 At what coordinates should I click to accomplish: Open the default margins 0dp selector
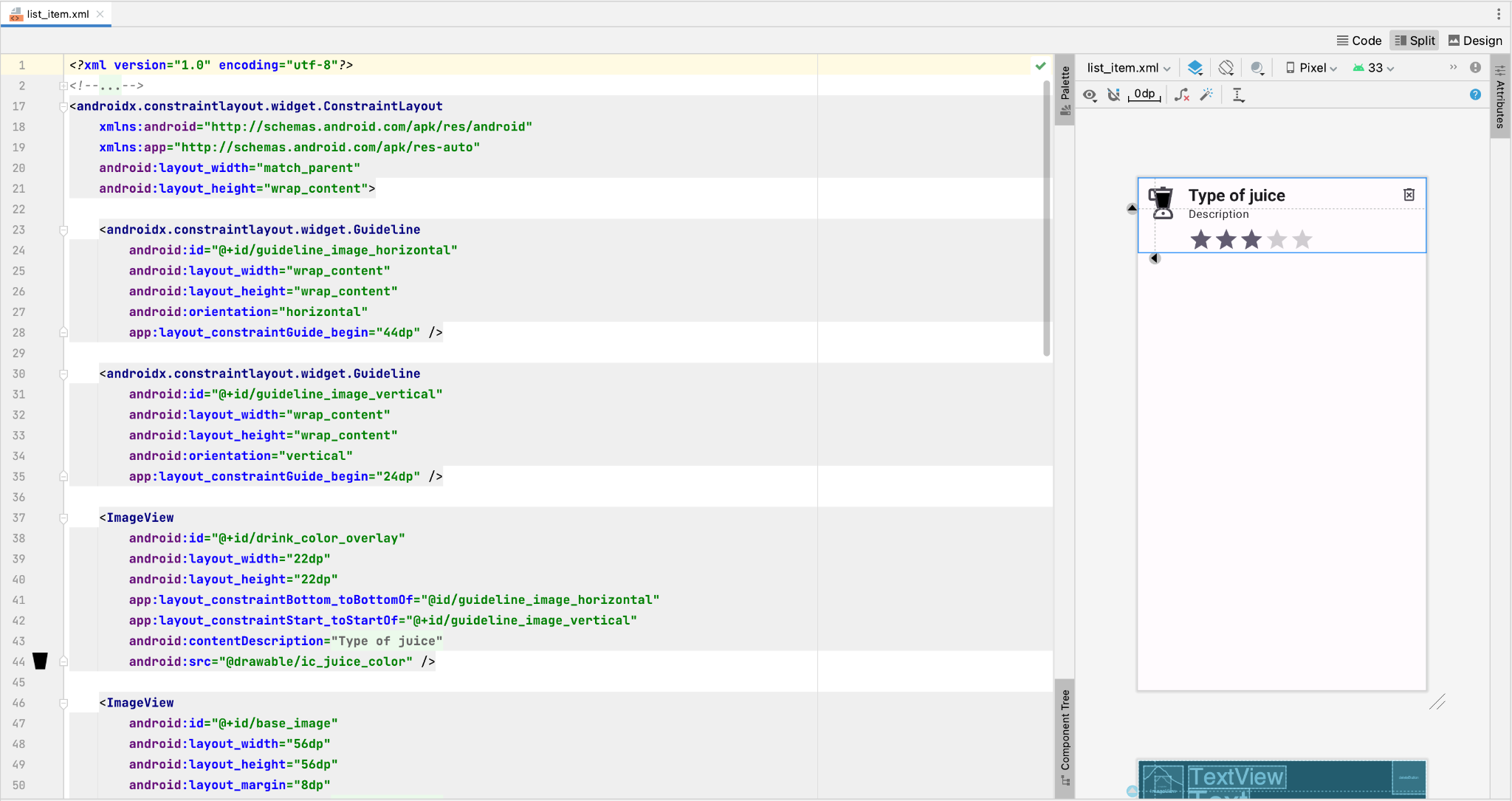[1144, 94]
